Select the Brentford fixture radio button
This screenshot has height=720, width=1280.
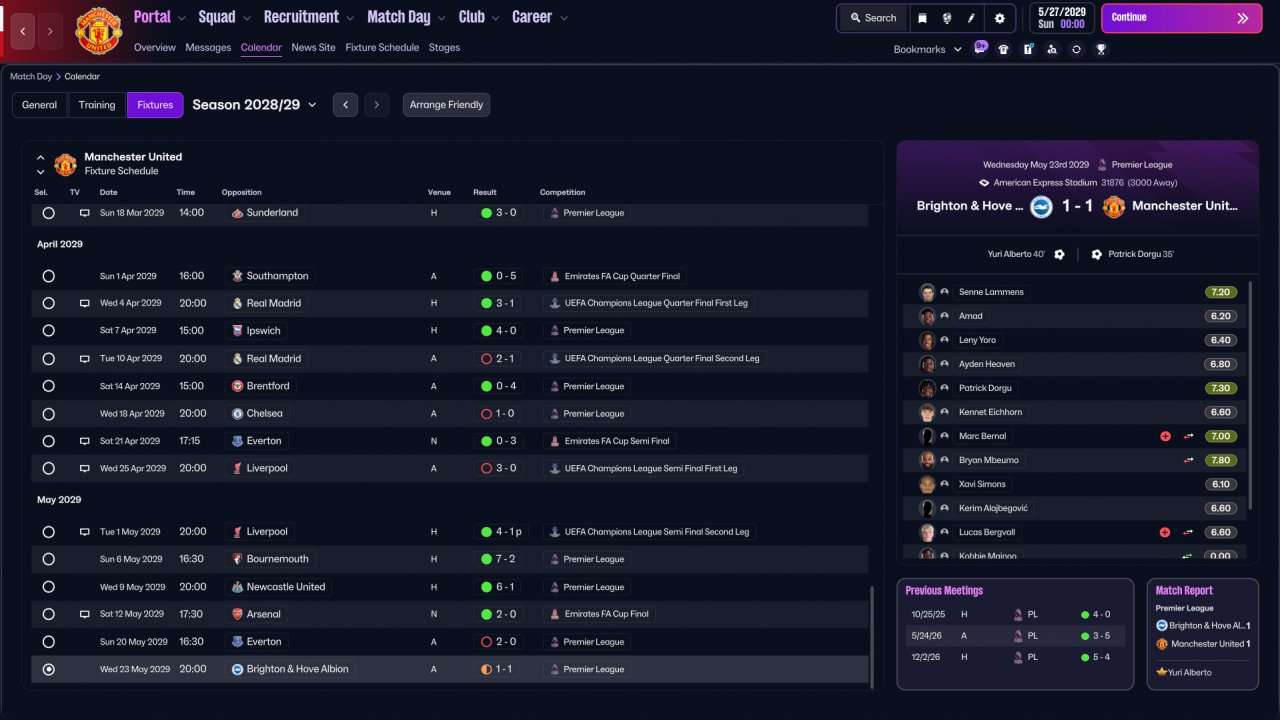(48, 386)
